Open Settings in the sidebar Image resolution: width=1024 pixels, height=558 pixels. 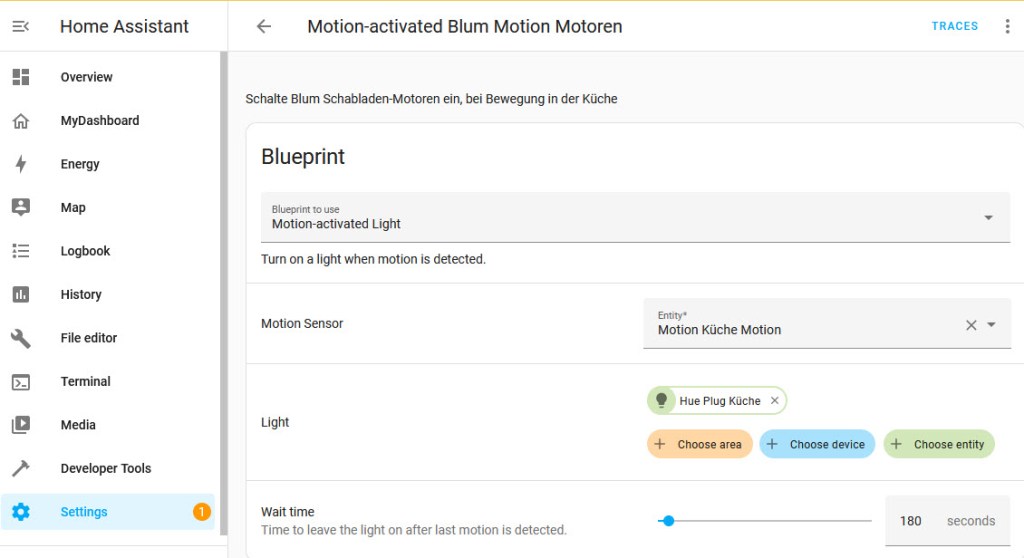84,512
